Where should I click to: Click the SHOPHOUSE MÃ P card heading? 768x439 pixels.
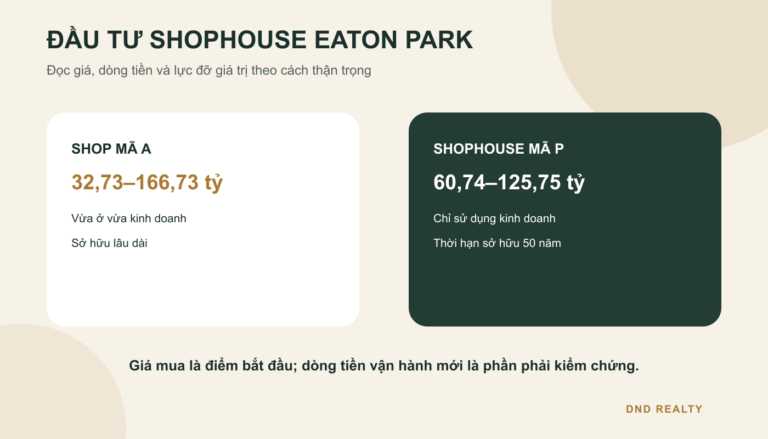[x=498, y=149]
